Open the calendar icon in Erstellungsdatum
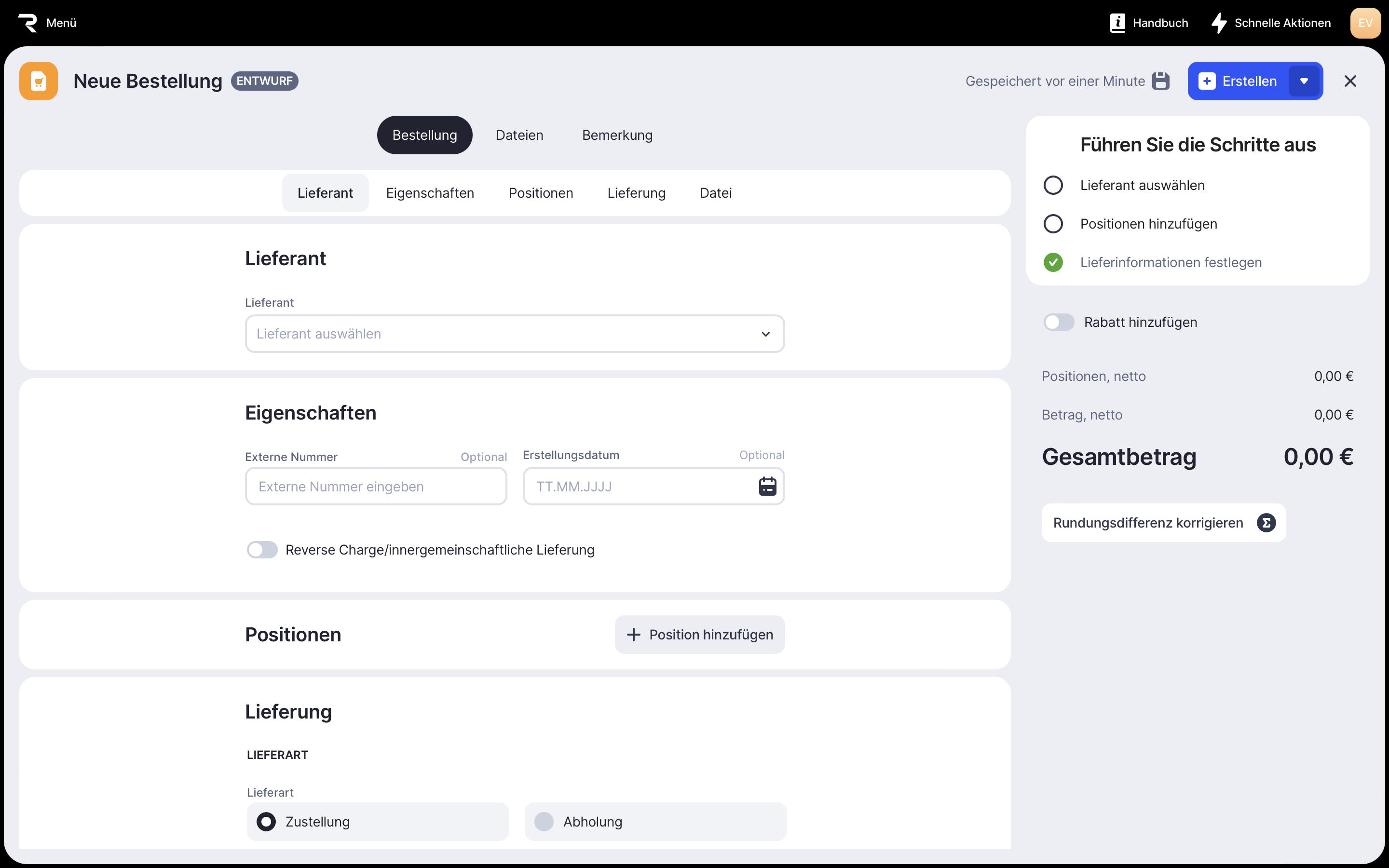1389x868 pixels. point(767,486)
